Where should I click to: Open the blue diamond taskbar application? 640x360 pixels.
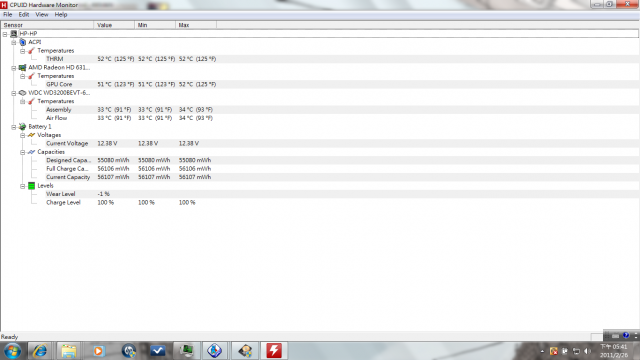[x=215, y=351]
